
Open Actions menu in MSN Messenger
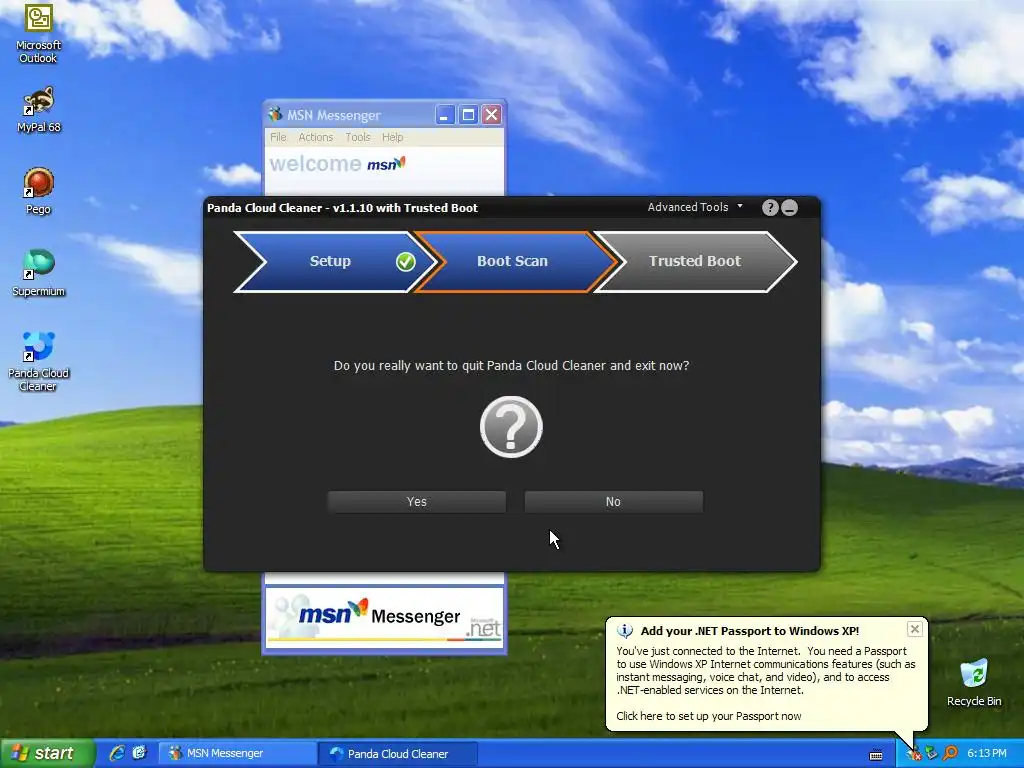[x=315, y=137]
